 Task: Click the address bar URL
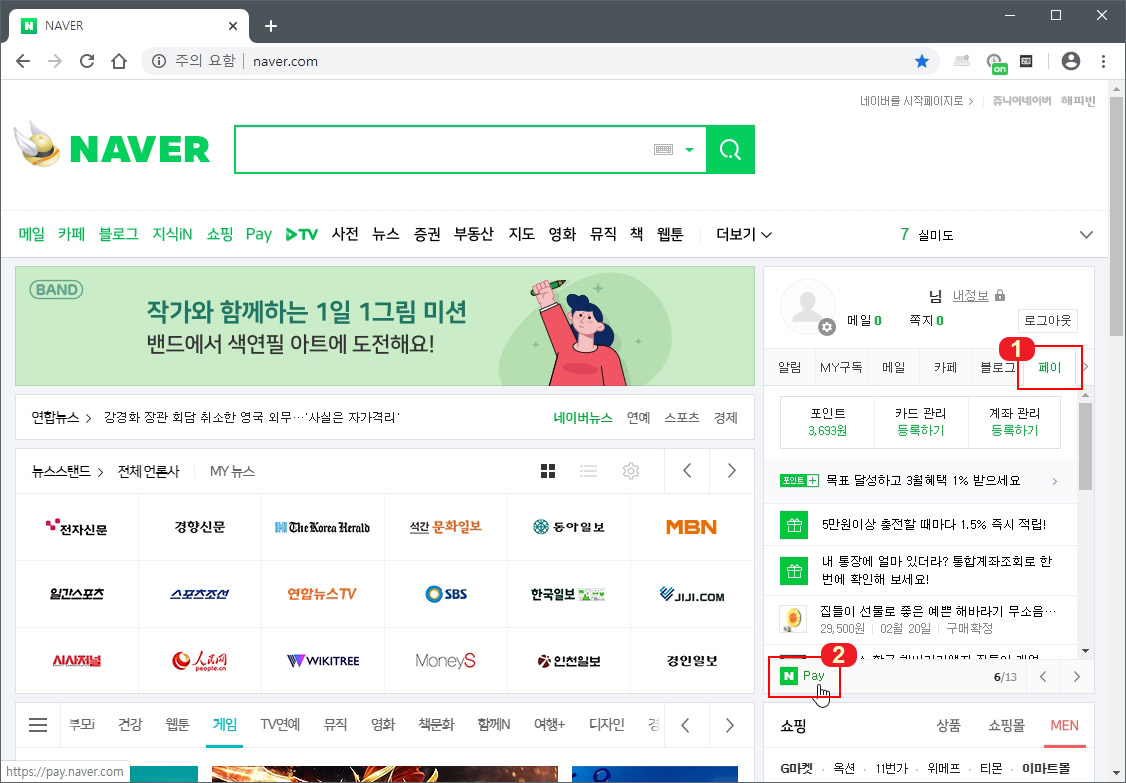point(285,61)
